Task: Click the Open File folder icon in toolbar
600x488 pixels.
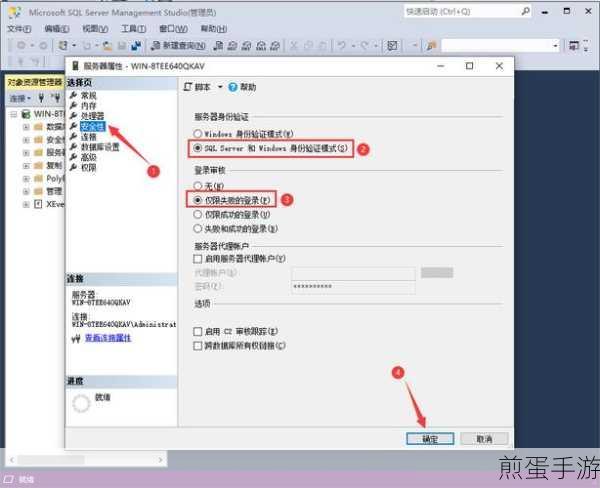Action: tap(108, 46)
